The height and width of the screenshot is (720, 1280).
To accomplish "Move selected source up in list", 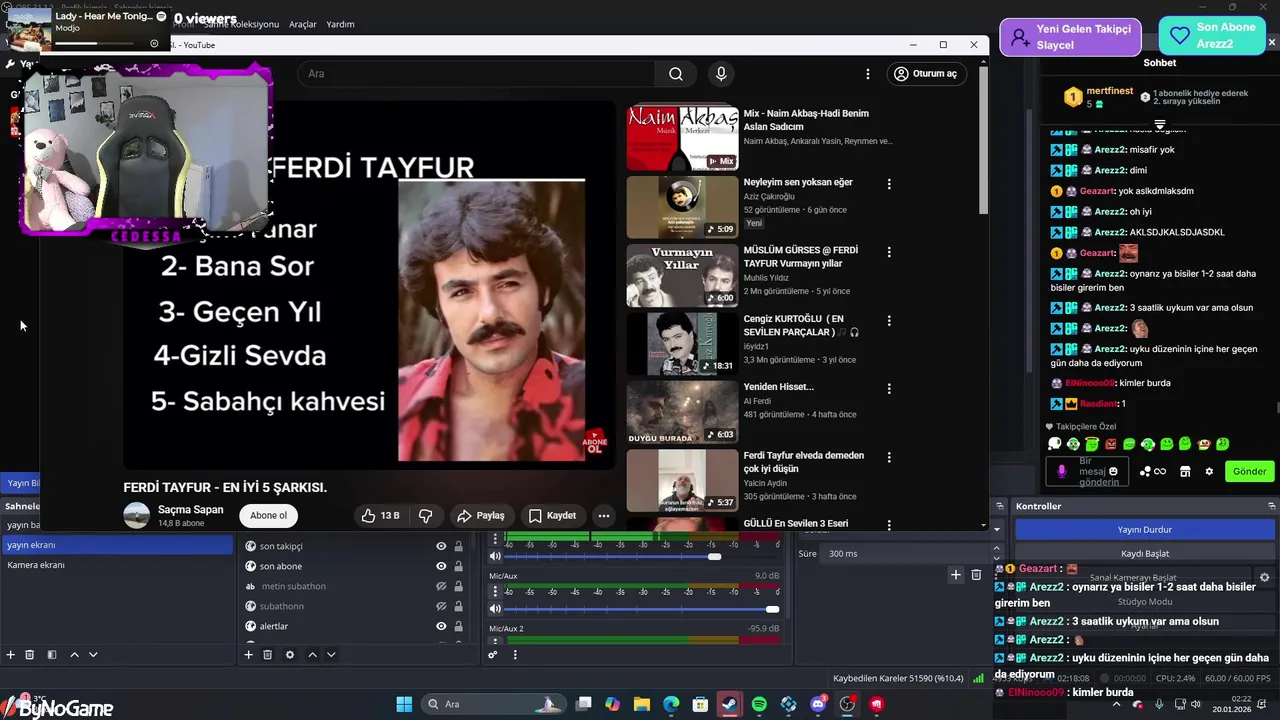I will pyautogui.click(x=312, y=655).
